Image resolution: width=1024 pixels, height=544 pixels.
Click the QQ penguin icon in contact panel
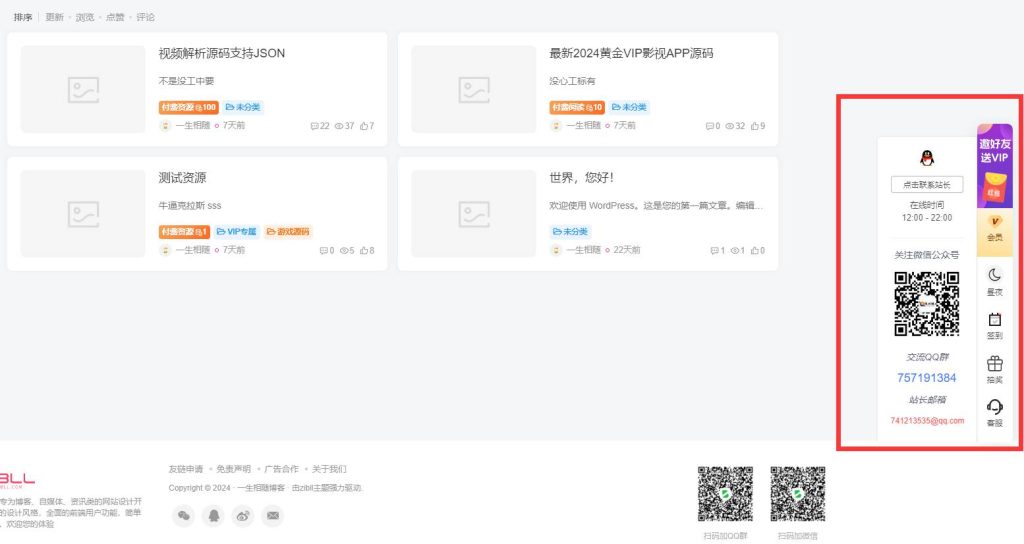tap(927, 157)
